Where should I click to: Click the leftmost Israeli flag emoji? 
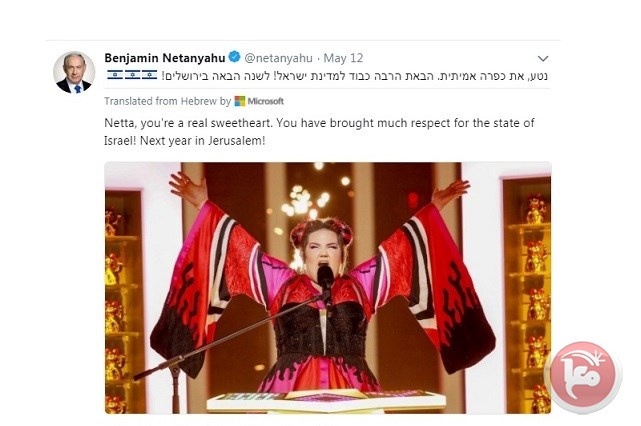[115, 75]
